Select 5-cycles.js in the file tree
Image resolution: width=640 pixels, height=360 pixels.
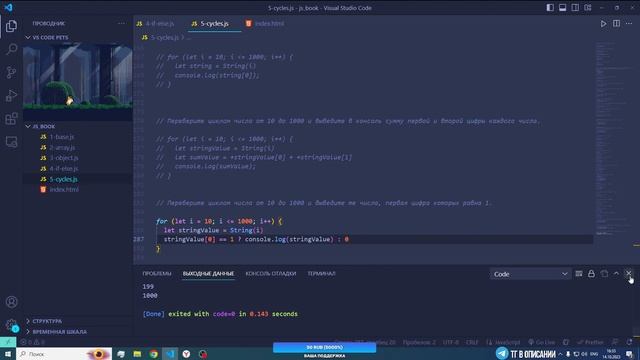[x=78, y=179]
